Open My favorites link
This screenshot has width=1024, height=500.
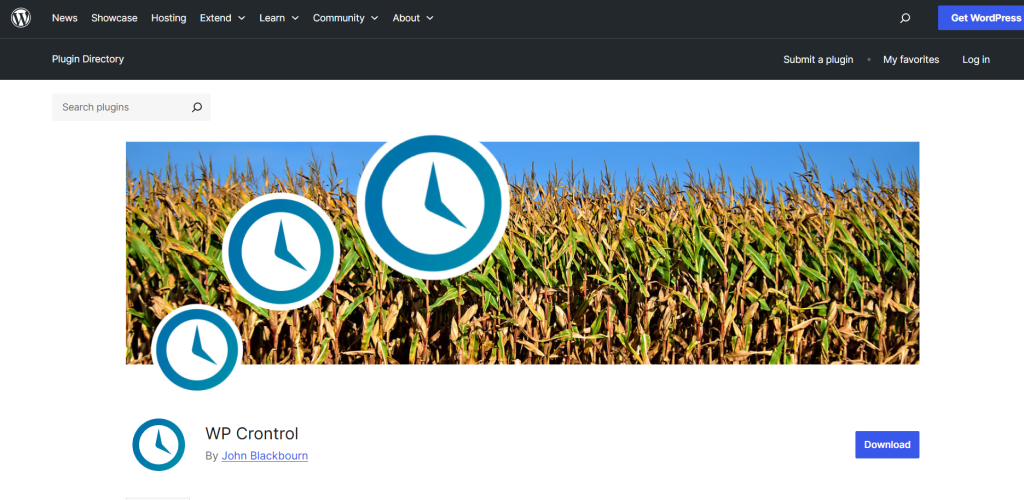click(x=911, y=59)
